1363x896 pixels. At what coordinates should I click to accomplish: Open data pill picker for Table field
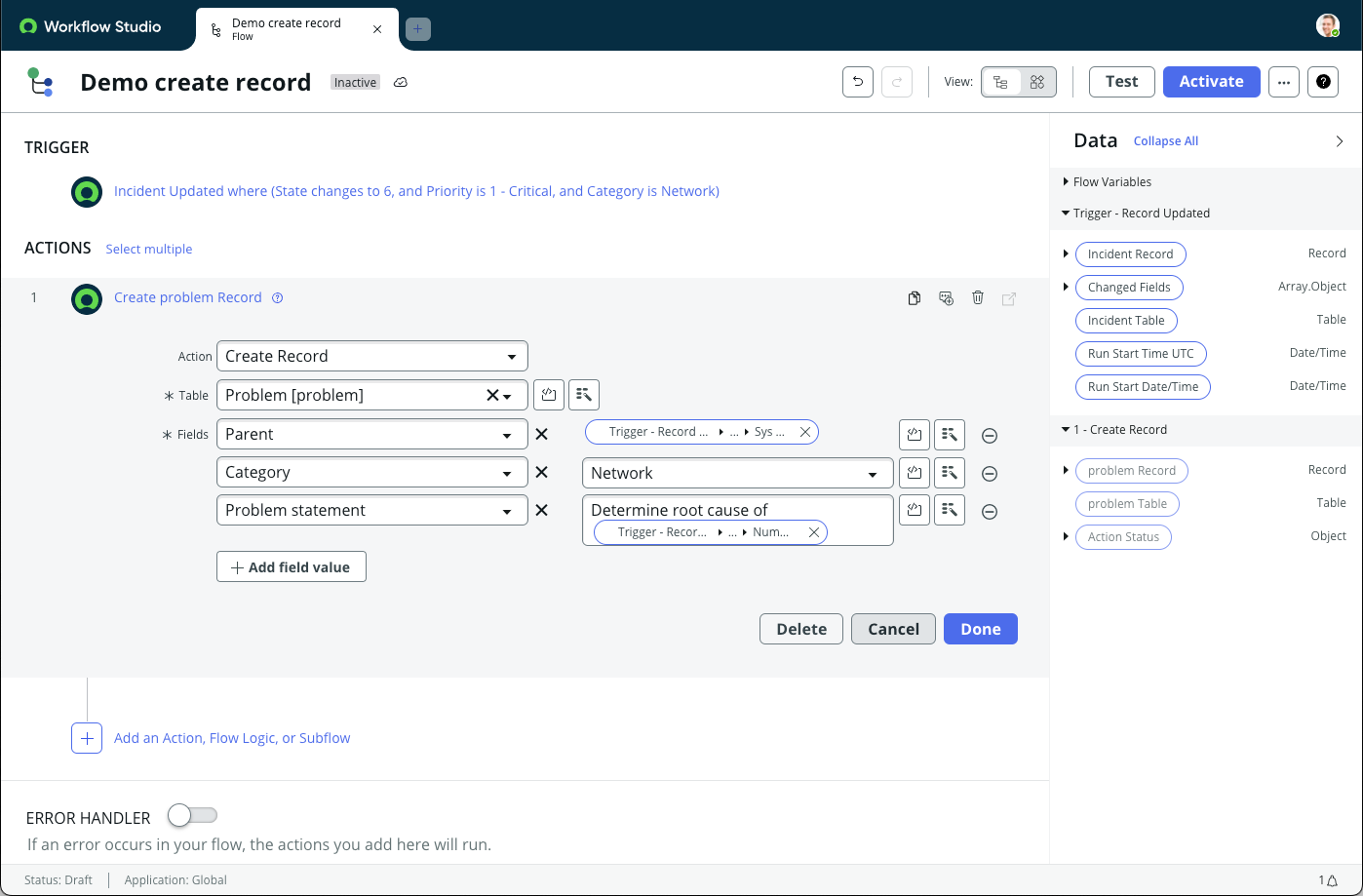point(584,395)
